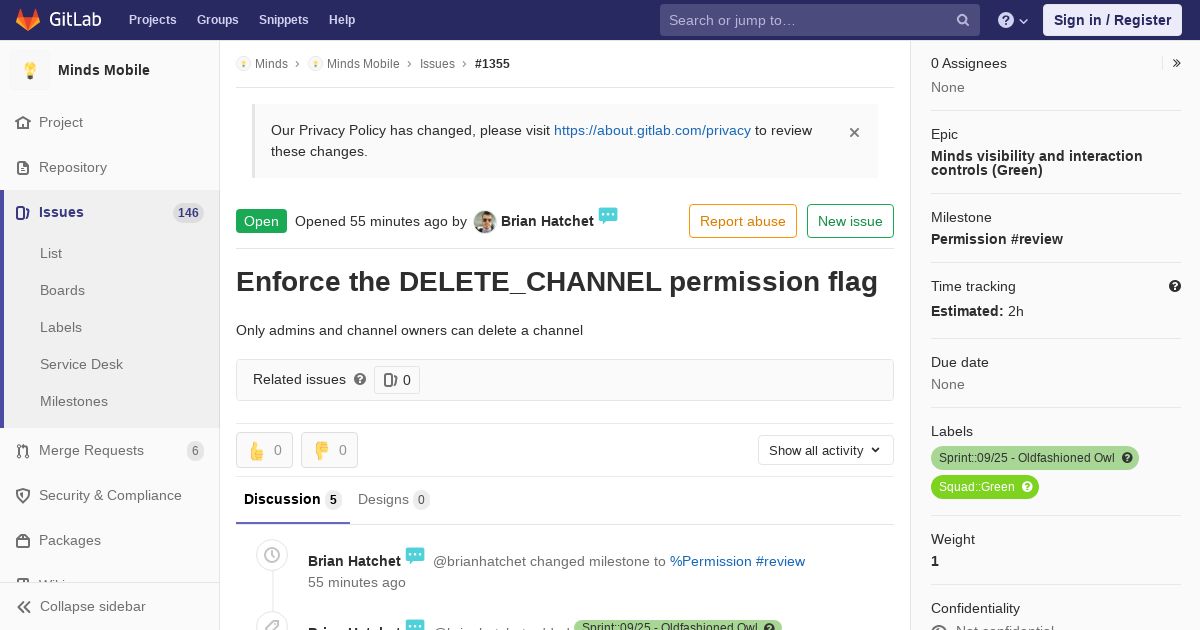Switch to Discussion tab
This screenshot has height=630, width=1200.
293,499
